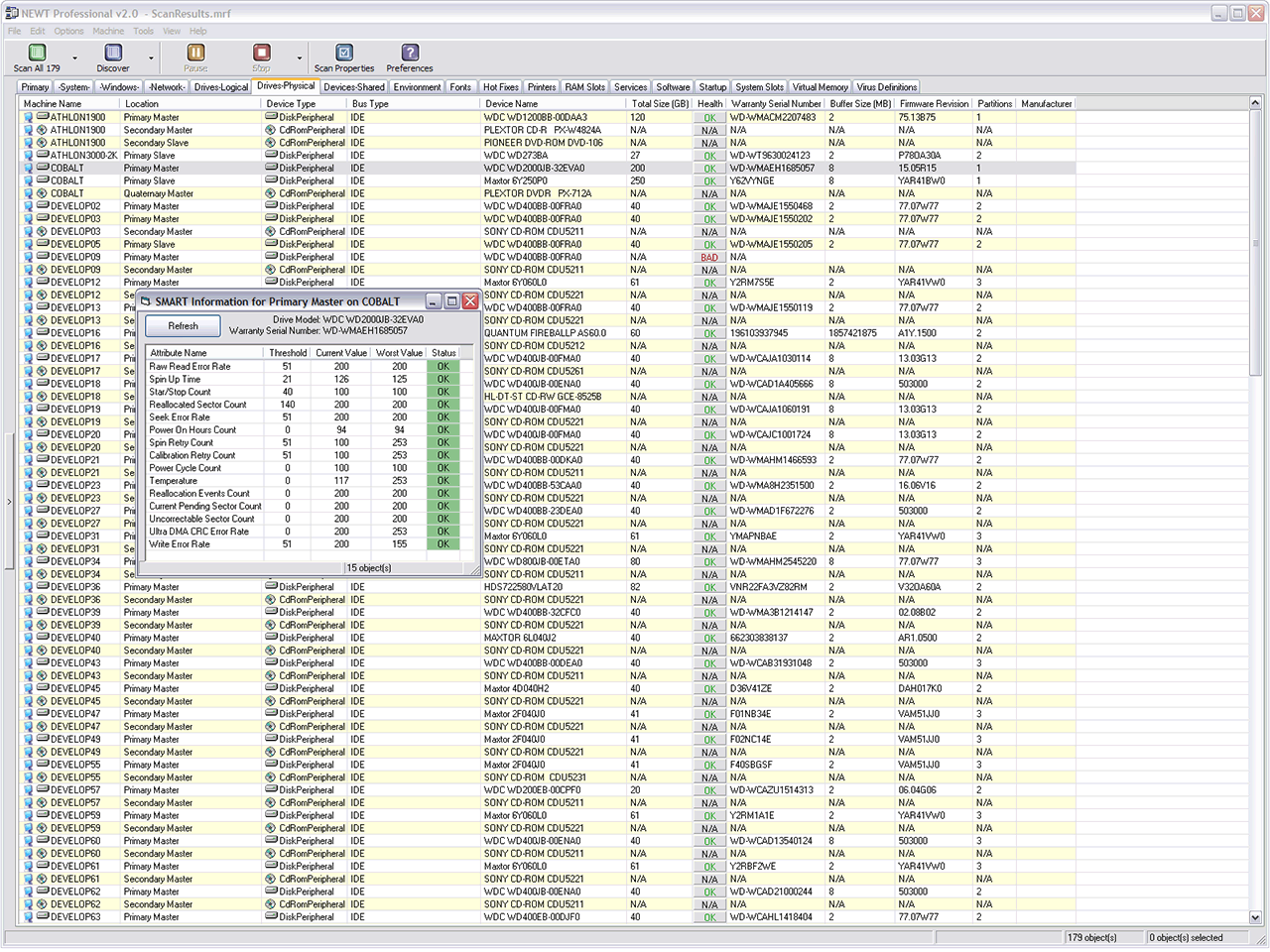Select the Temperature row in SMART list
Screen dimensions: 1270x952
tap(174, 481)
